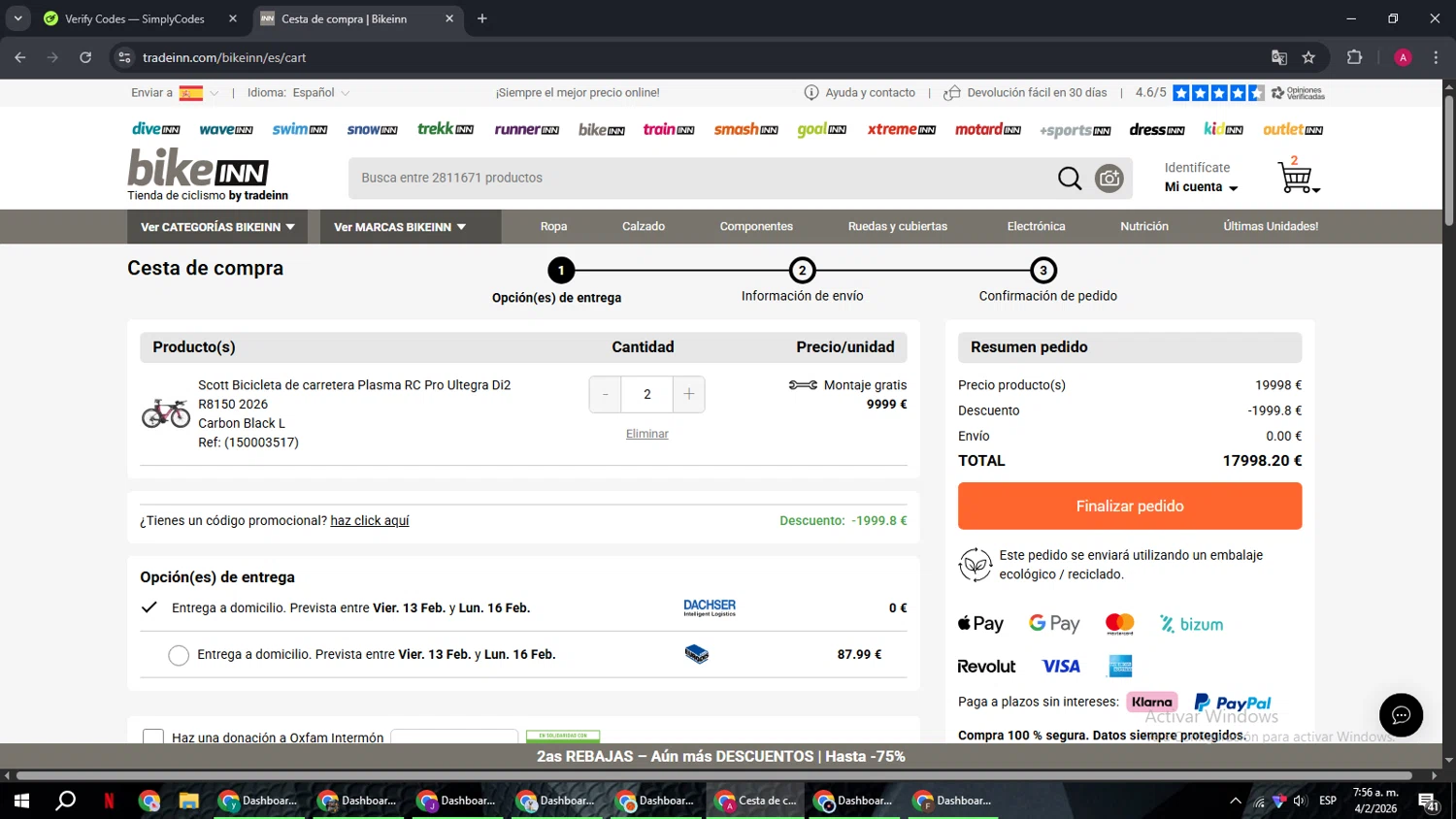The width and height of the screenshot is (1456, 819).
Task: Expand the Enviar a country selector
Action: tap(175, 93)
